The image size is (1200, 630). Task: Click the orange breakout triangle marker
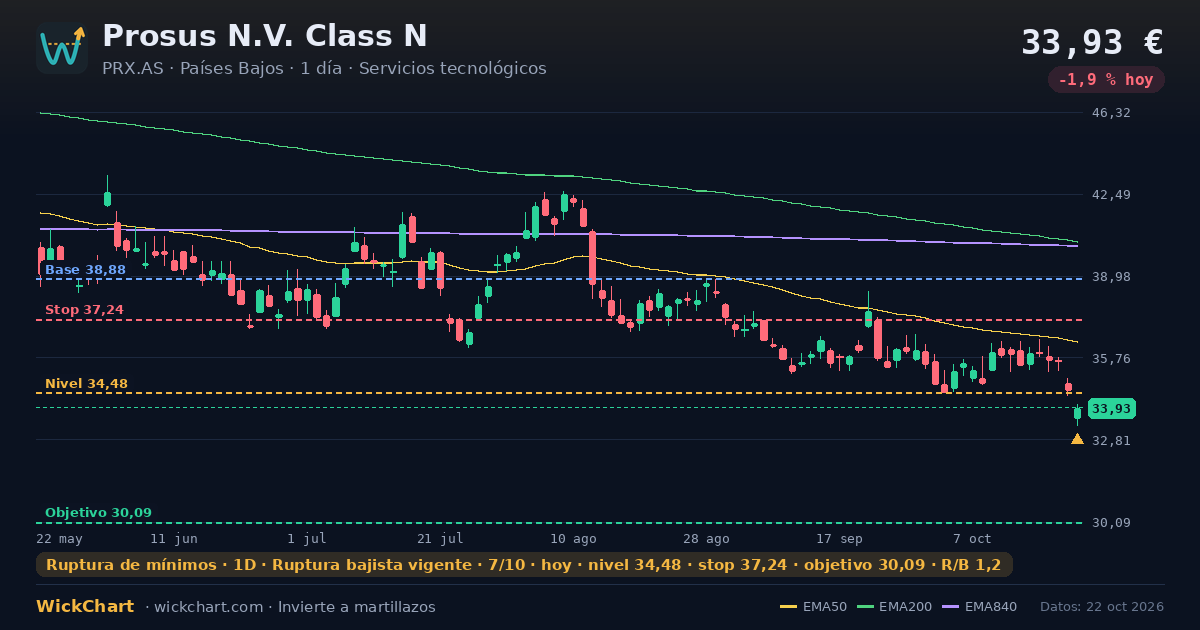coord(1077,438)
